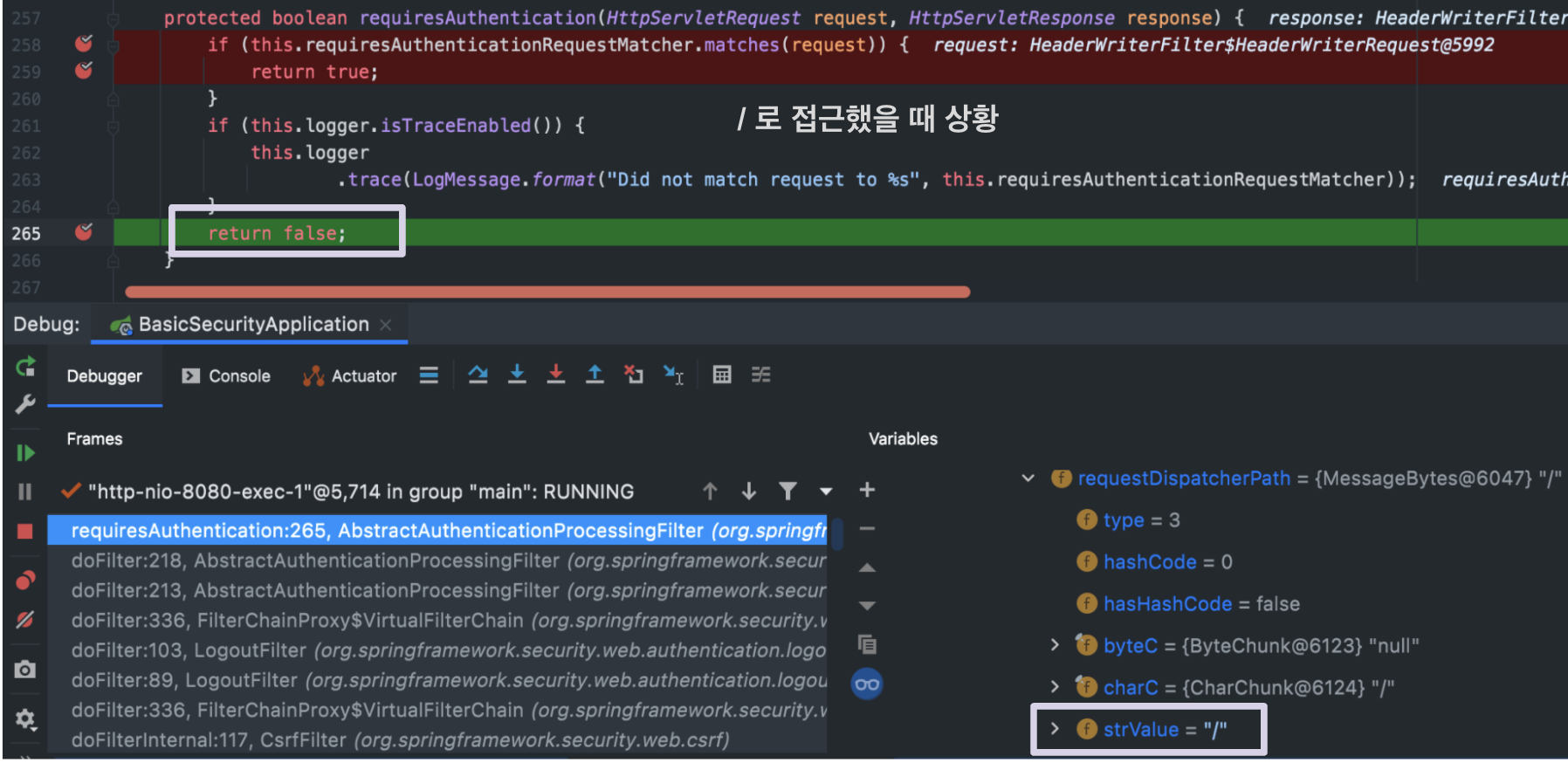
Task: Expand the charC variable
Action: point(1055,687)
